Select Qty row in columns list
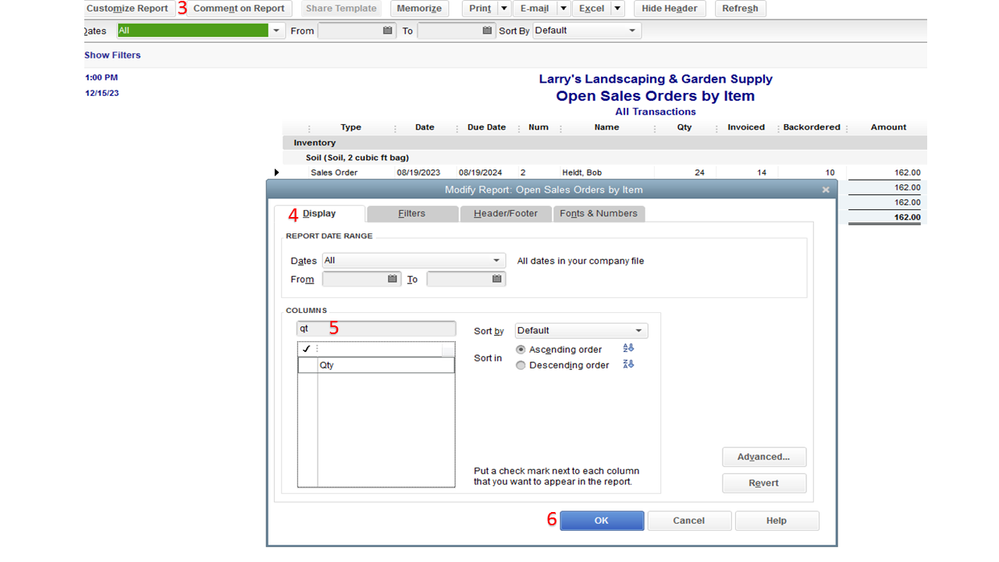Viewport: 999px width, 562px height. (376, 365)
